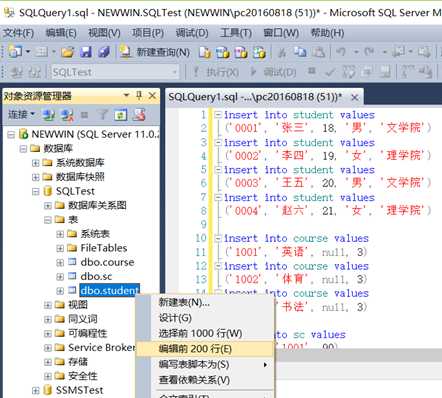442x398 pixels.
Task: Collapse the SQLTest database node
Action: coord(35,191)
